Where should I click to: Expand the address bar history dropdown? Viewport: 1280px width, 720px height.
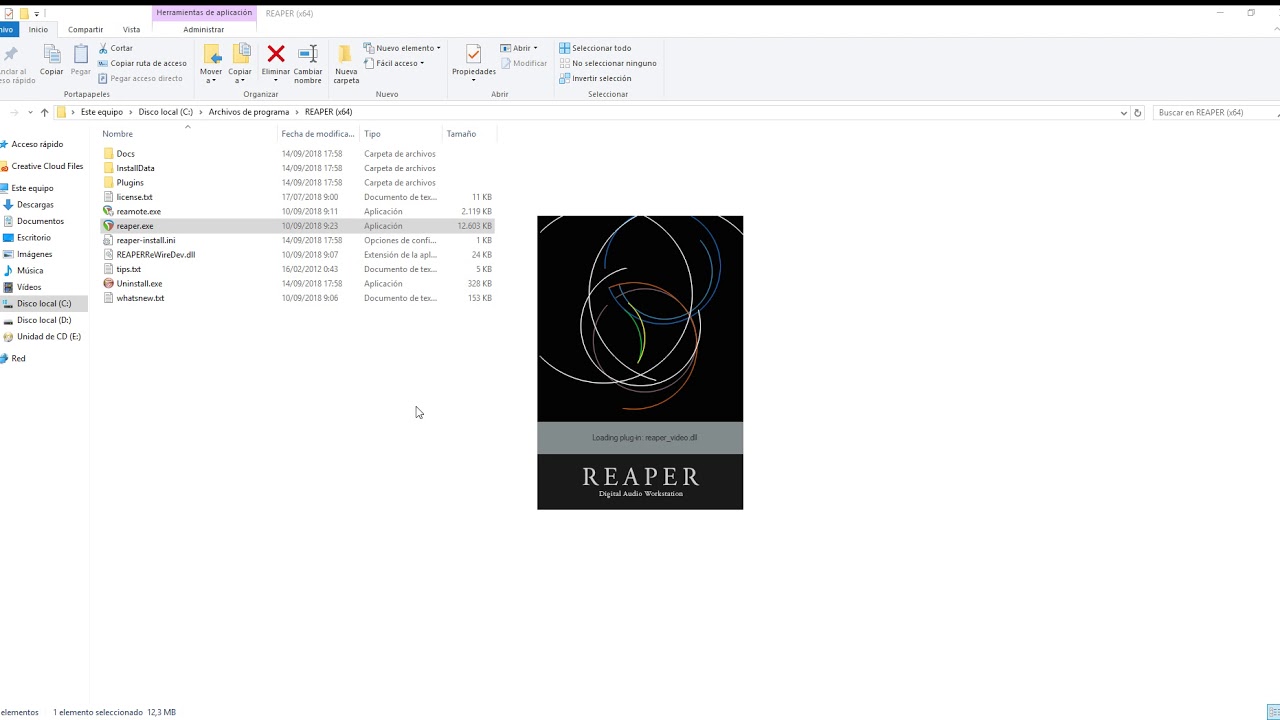[1124, 113]
